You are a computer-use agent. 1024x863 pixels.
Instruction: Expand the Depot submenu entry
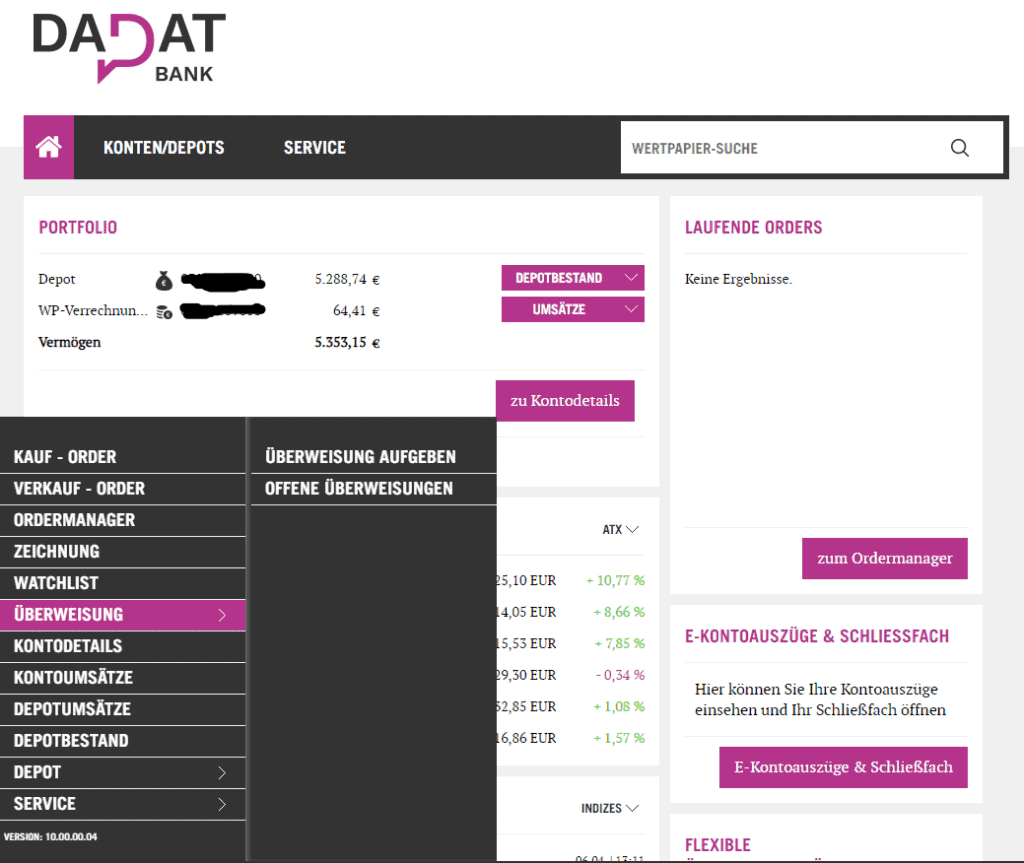[x=122, y=772]
